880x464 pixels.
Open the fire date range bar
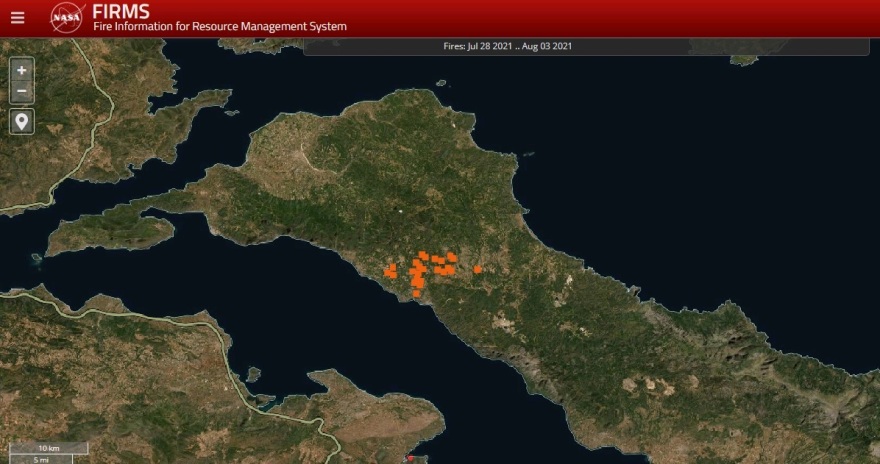[508, 46]
